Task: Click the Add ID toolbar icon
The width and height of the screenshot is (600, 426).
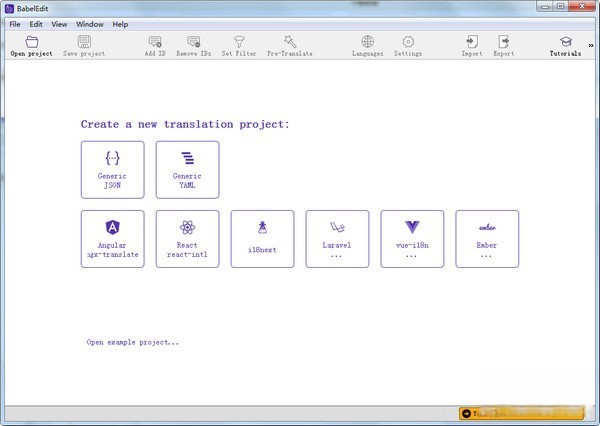Action: pyautogui.click(x=155, y=42)
